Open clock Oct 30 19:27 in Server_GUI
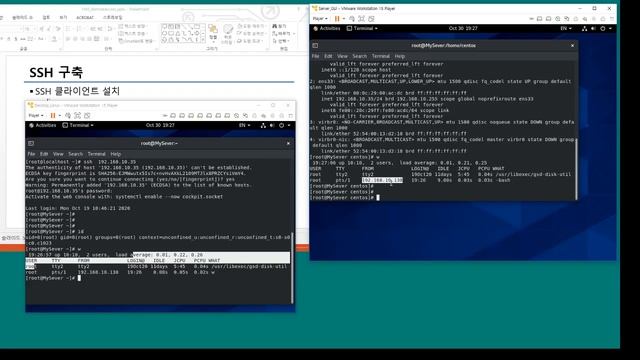The height and width of the screenshot is (360, 640). (x=463, y=29)
